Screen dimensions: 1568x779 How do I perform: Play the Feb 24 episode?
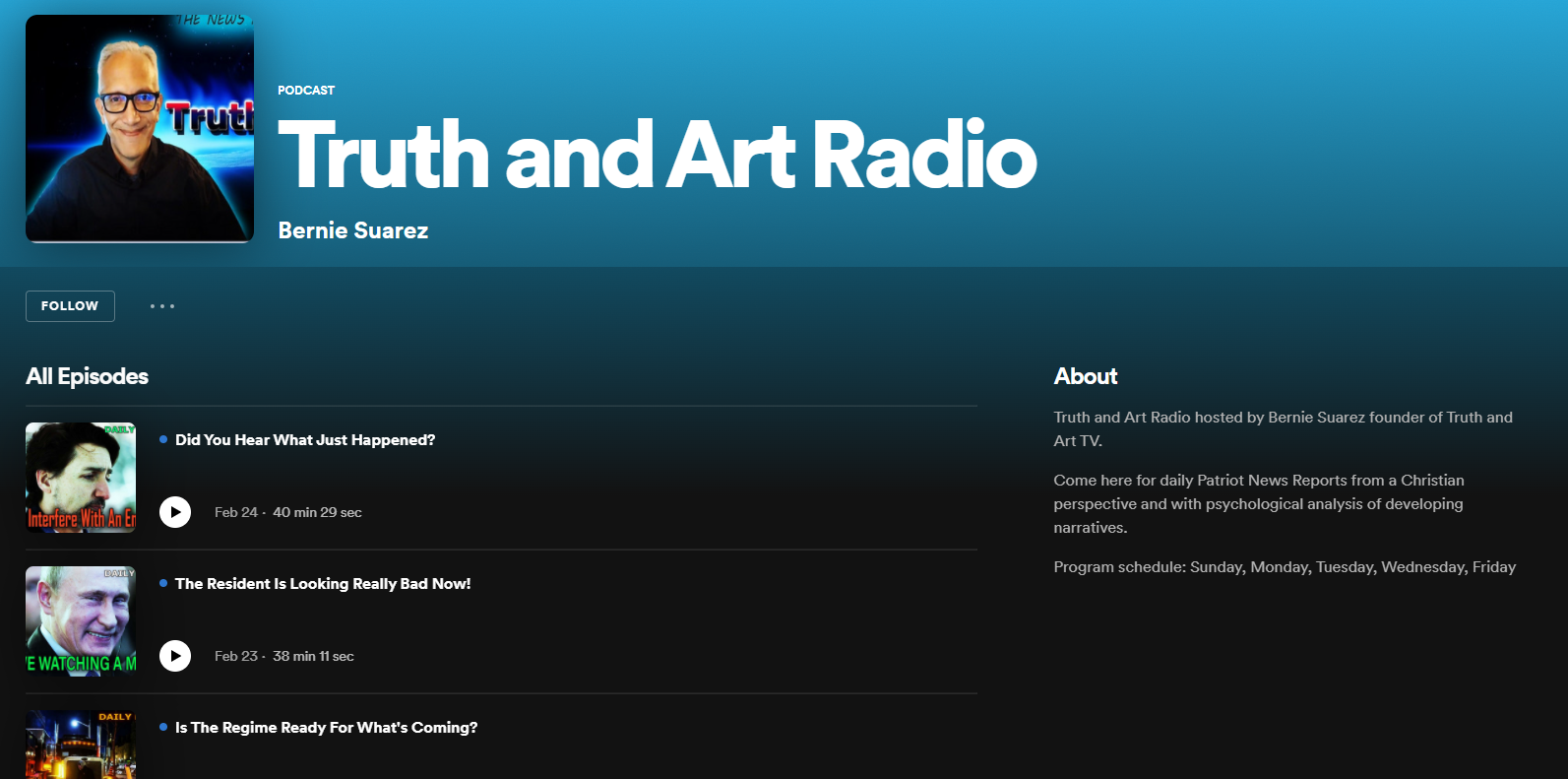175,512
